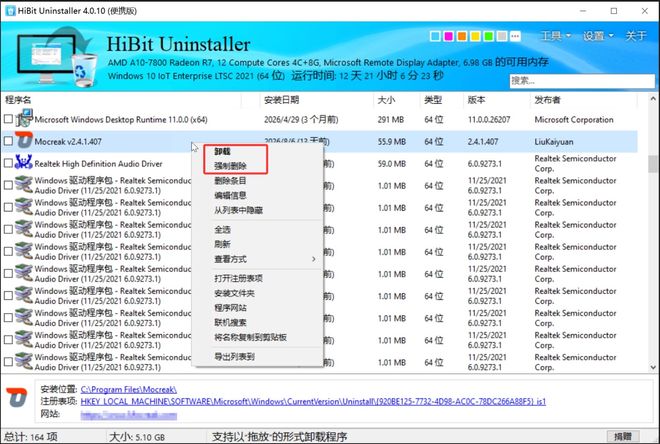Select 程序网站 in the context menu
The width and height of the screenshot is (660, 444).
tap(230, 308)
